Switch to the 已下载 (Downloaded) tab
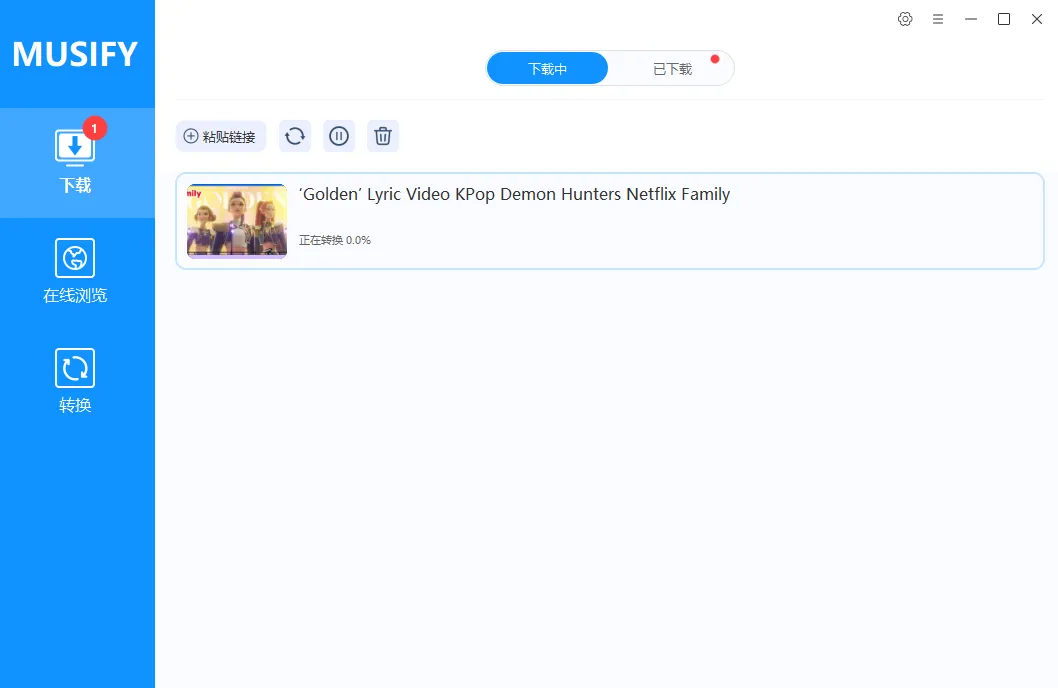Screen dimensions: 1058x688 coord(672,68)
